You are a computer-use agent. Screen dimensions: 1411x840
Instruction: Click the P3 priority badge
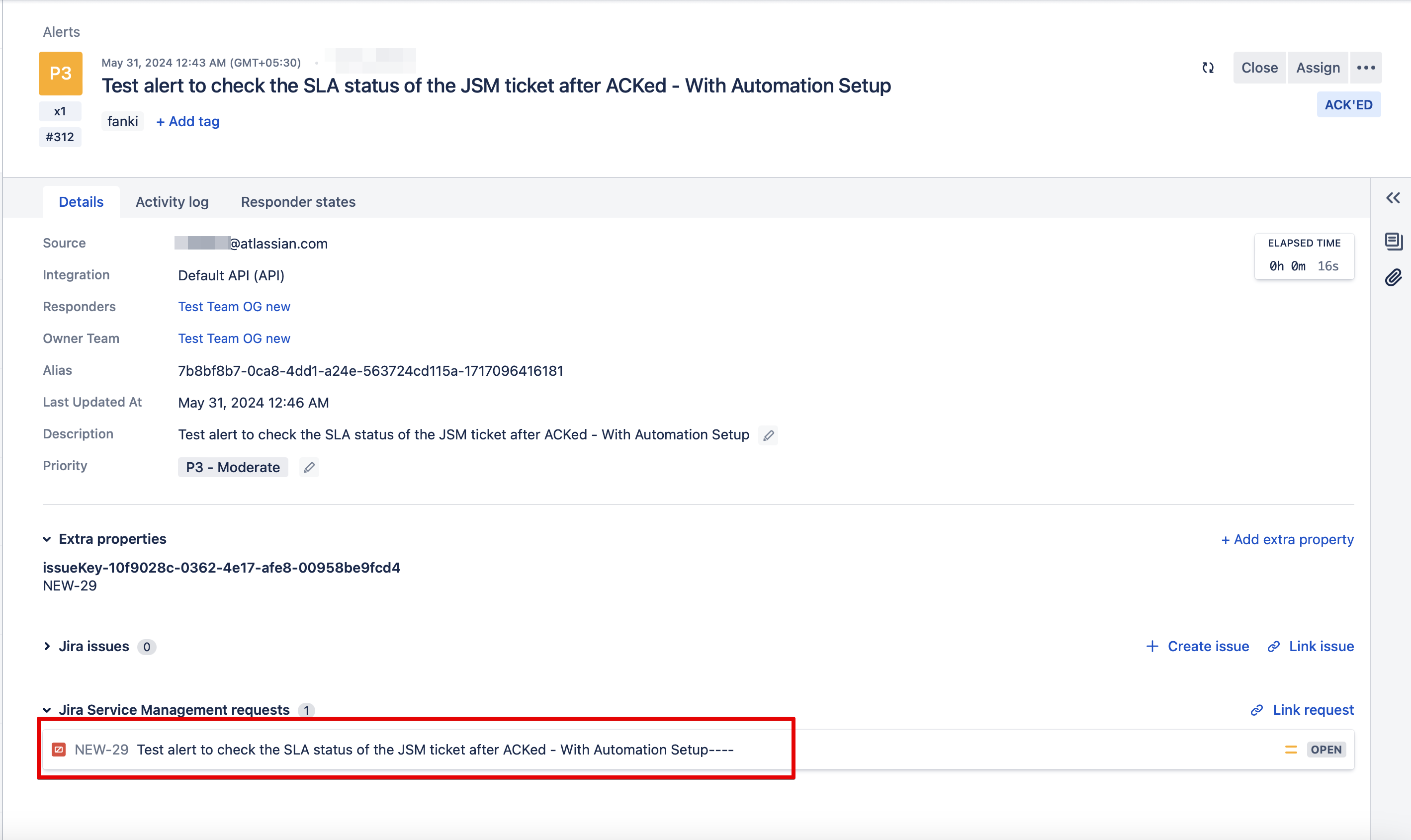(x=61, y=74)
